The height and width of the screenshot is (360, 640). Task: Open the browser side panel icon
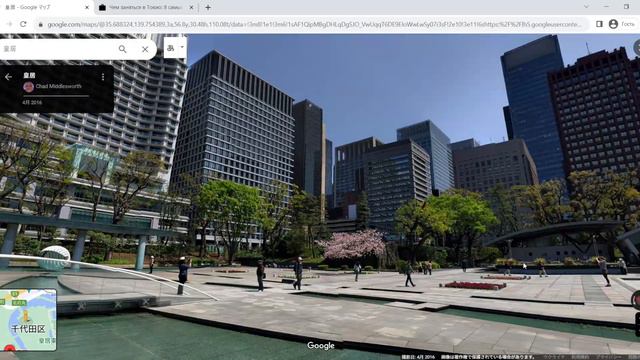599,24
